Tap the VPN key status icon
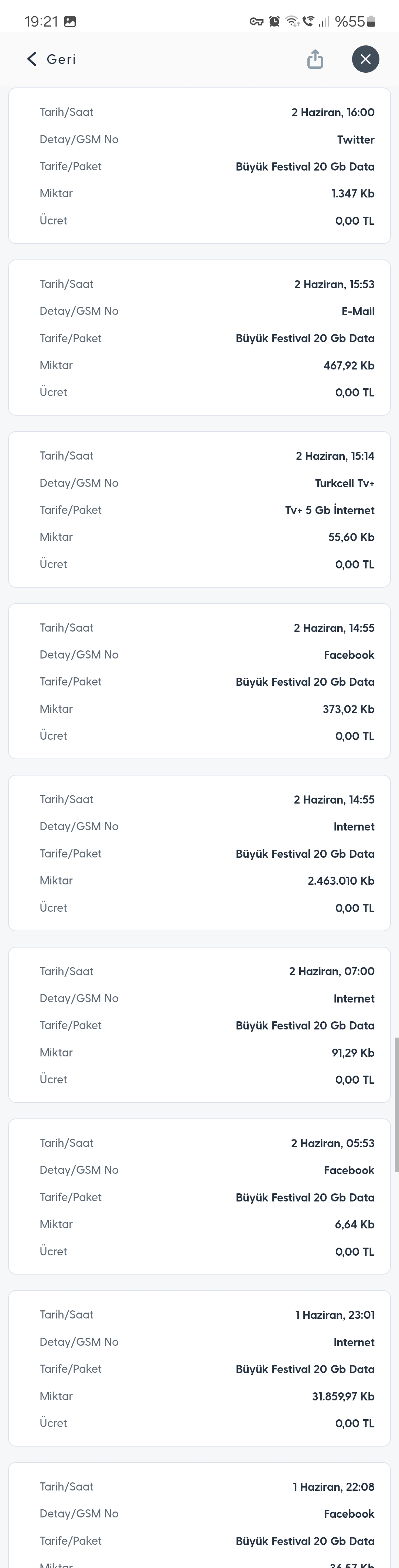This screenshot has width=399, height=1568. click(x=256, y=22)
